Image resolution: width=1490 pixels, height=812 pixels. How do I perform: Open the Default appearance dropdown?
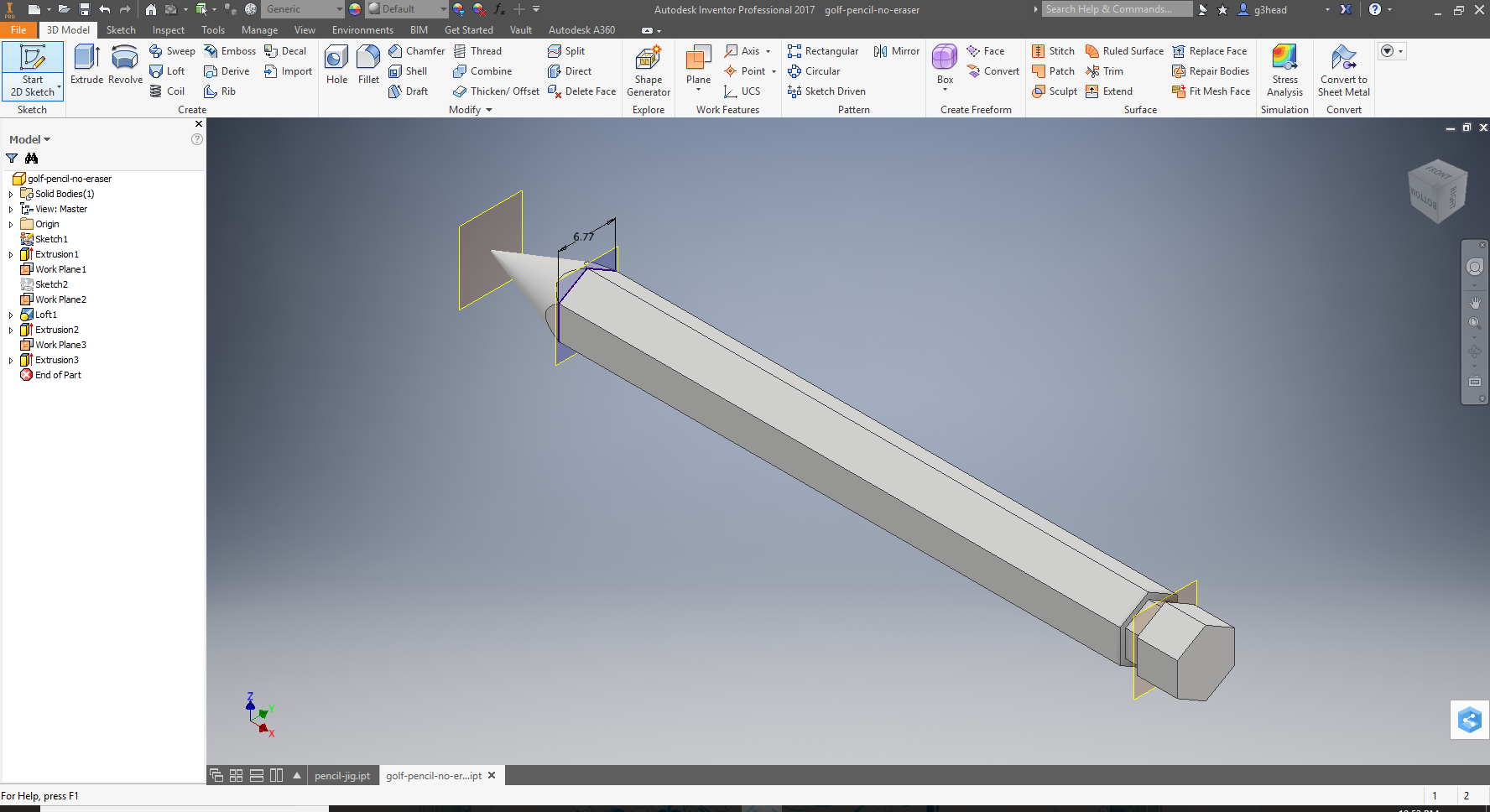tap(407, 9)
